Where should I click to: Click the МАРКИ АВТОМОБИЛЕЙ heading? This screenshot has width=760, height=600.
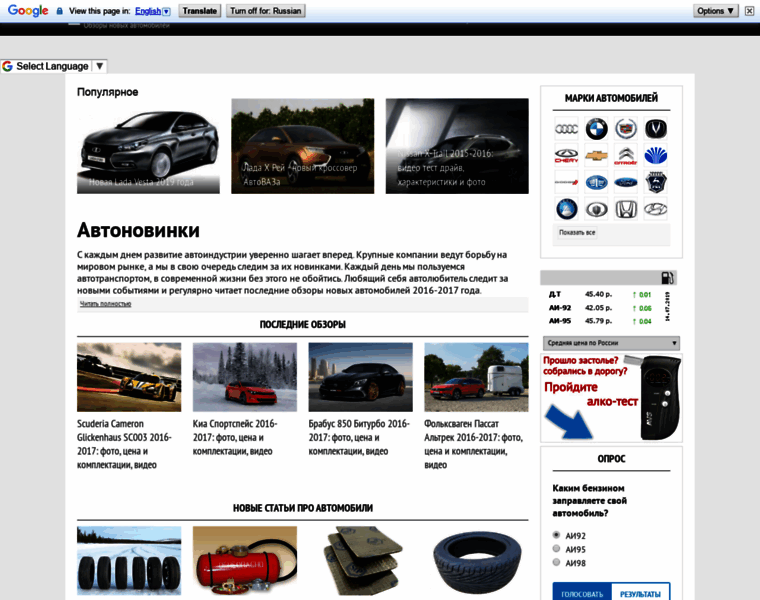(x=611, y=98)
